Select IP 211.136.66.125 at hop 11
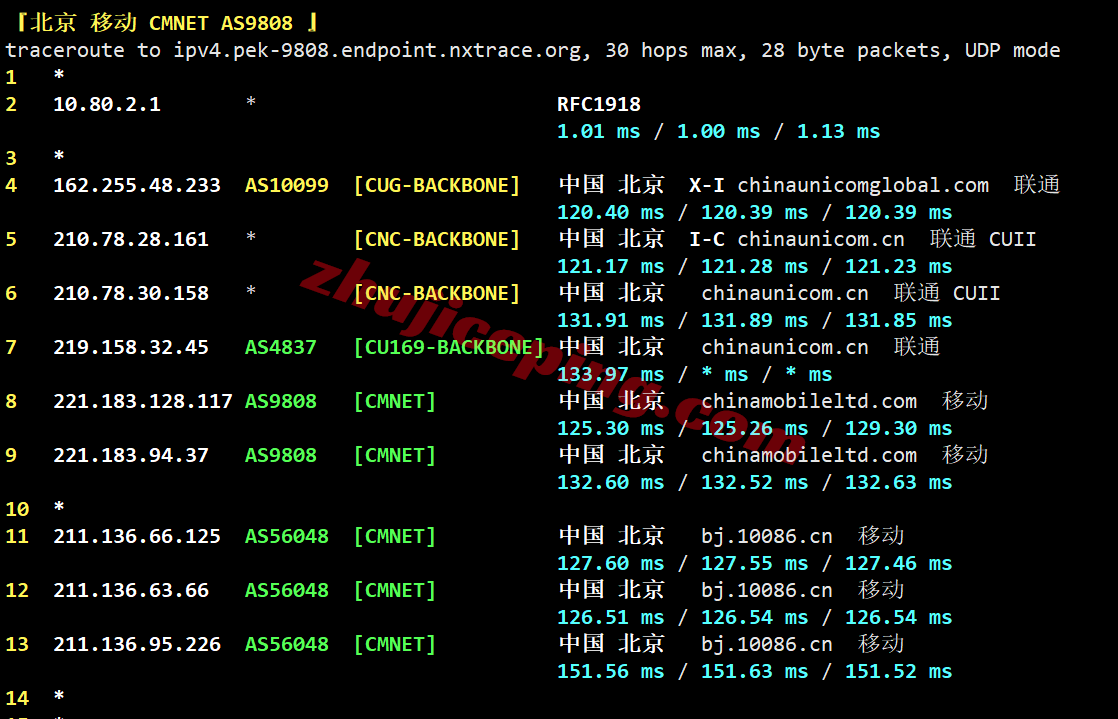The height and width of the screenshot is (719, 1118). (137, 536)
